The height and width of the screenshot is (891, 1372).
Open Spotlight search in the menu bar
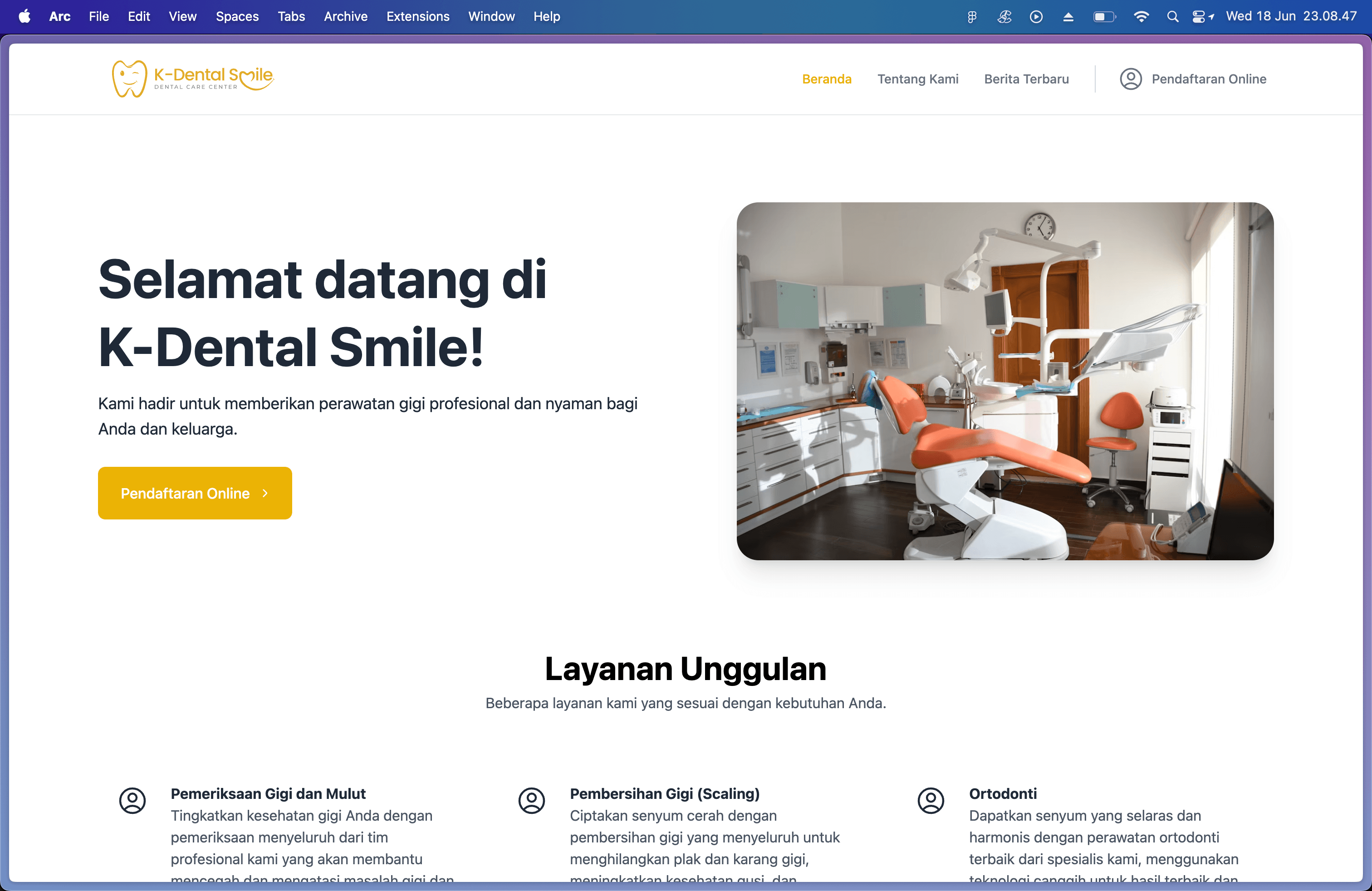click(x=1172, y=17)
